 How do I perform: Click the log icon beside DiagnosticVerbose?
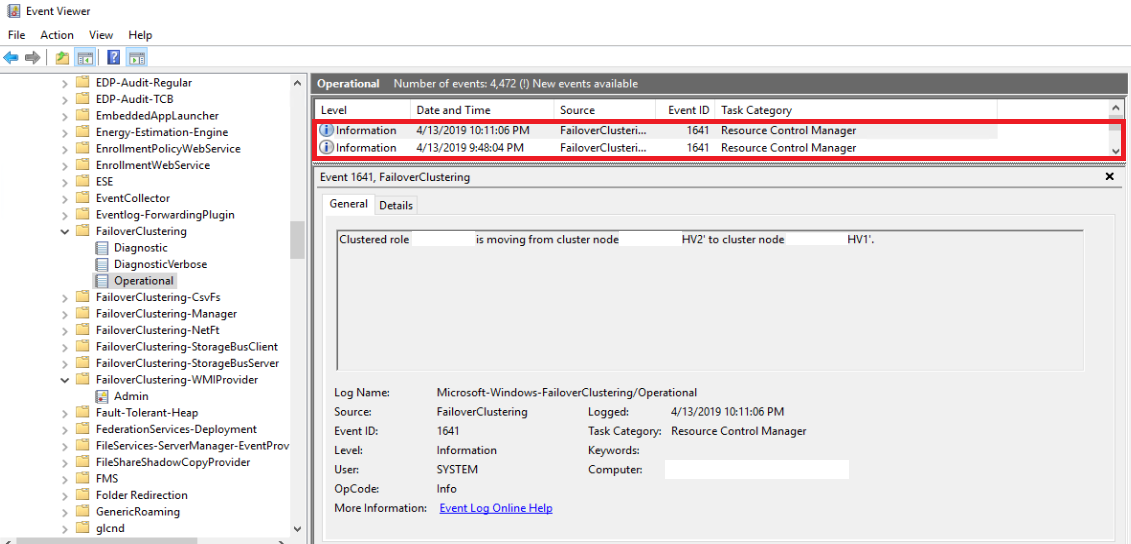click(x=102, y=264)
